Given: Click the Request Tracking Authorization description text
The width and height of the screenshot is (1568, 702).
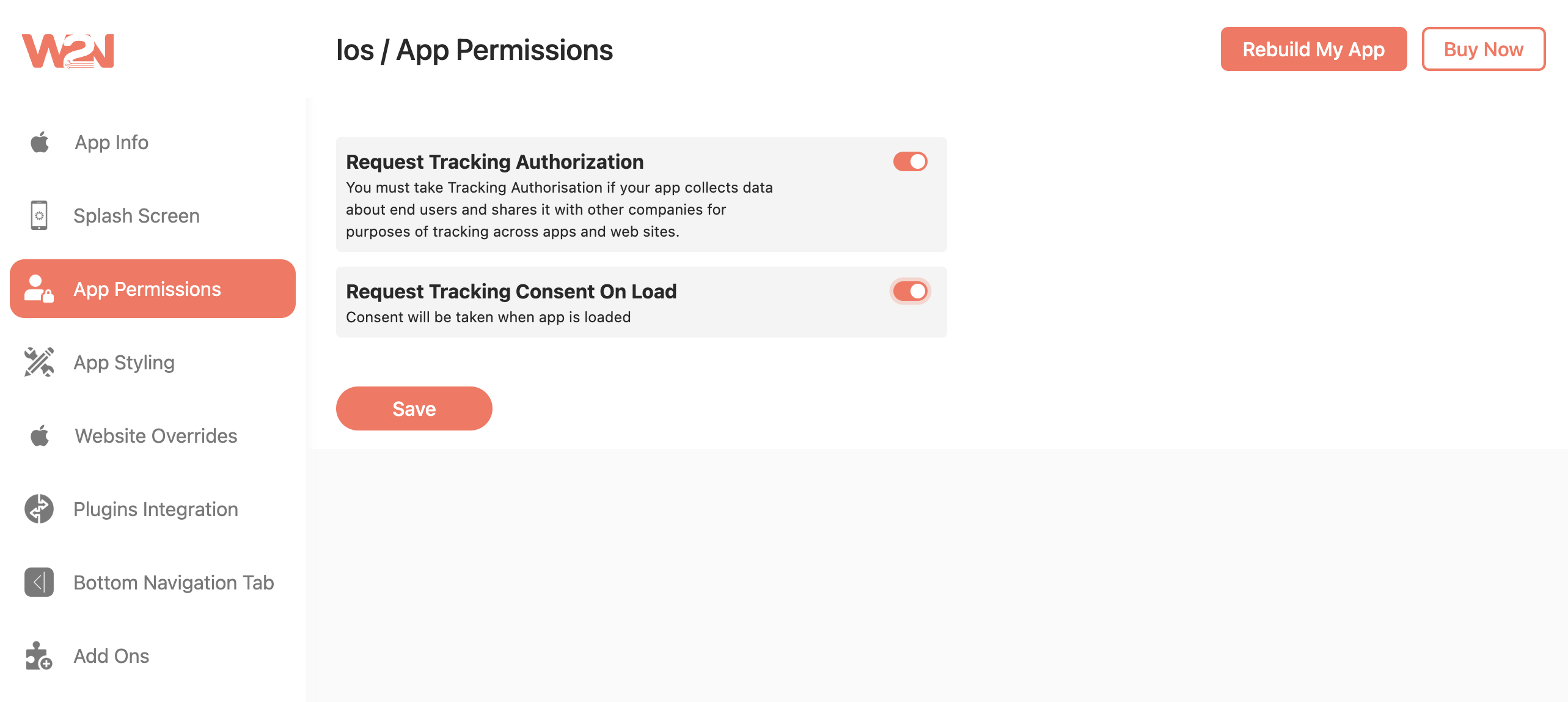Looking at the screenshot, I should coord(559,210).
